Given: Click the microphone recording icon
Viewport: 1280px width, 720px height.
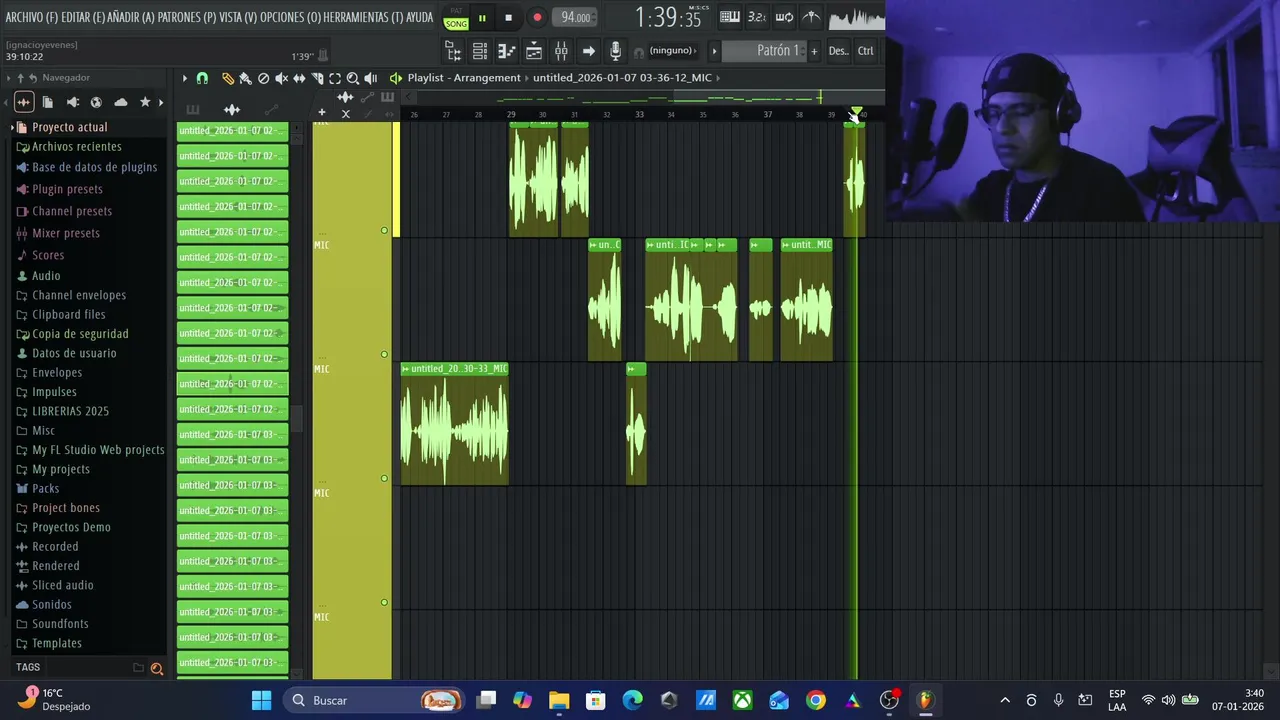Looking at the screenshot, I should tap(615, 51).
